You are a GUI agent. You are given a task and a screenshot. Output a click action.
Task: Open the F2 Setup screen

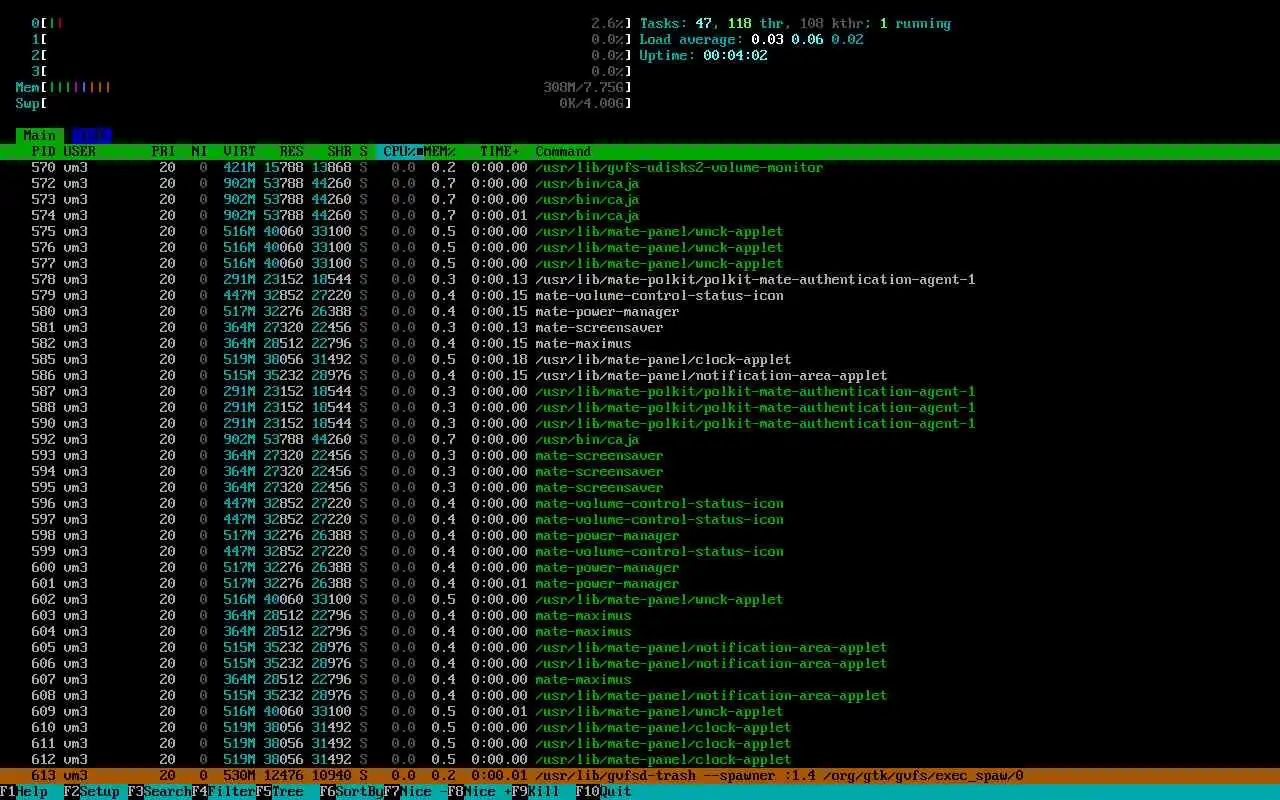coord(92,792)
